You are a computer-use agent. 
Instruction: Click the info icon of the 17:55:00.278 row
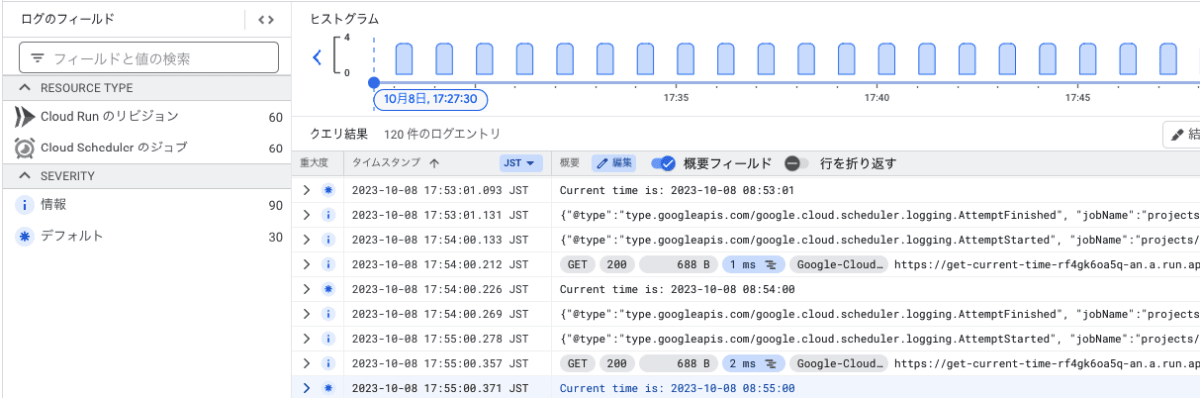click(x=327, y=338)
